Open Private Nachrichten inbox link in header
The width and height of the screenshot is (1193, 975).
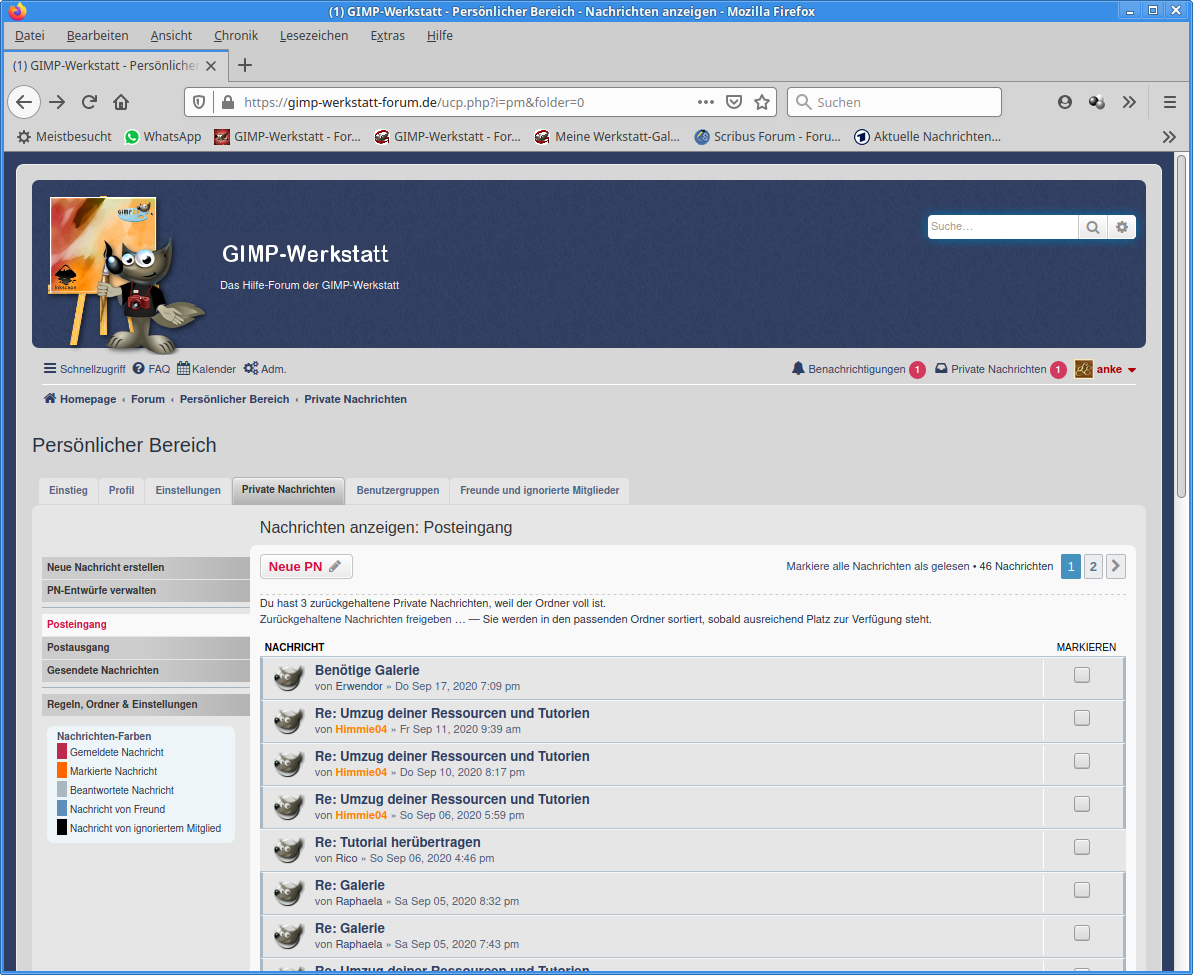tap(1000, 369)
